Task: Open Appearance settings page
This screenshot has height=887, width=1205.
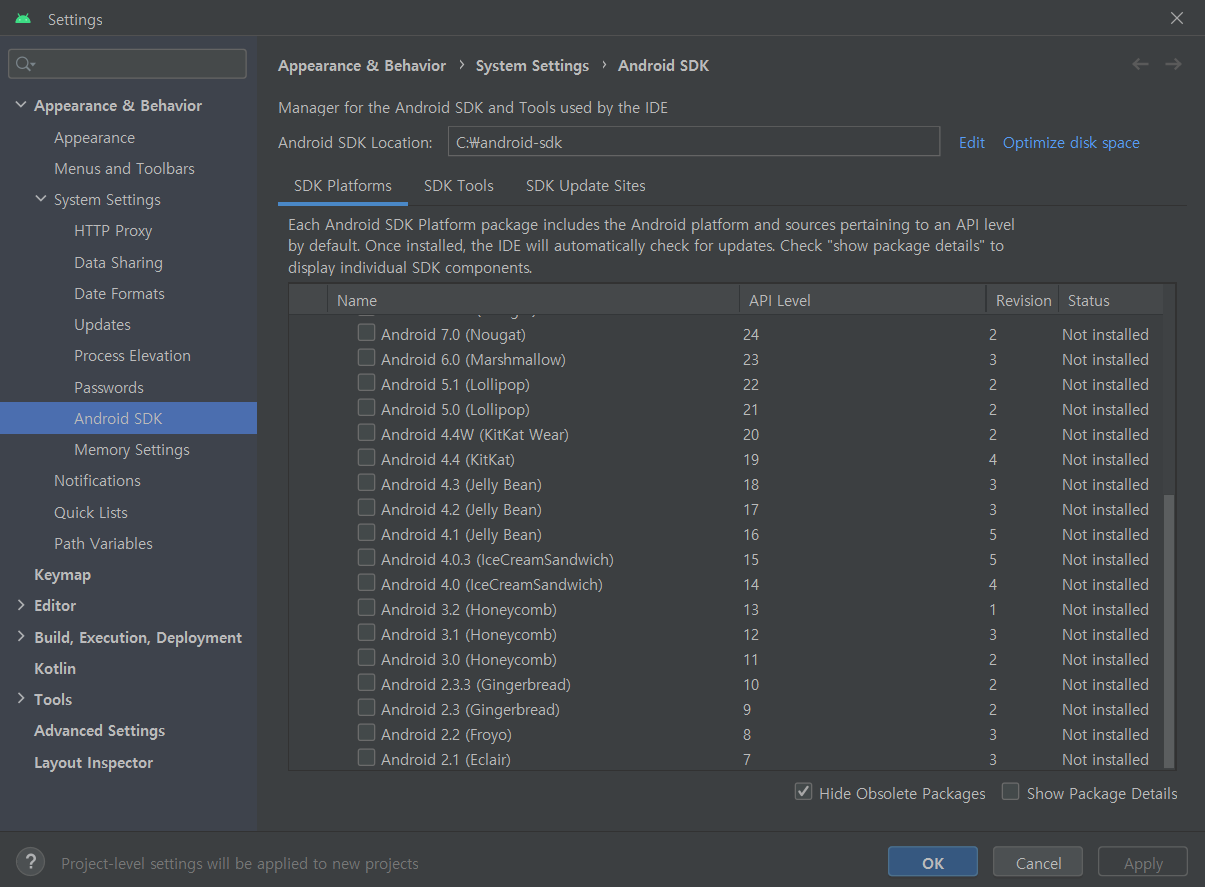Action: click(x=94, y=138)
